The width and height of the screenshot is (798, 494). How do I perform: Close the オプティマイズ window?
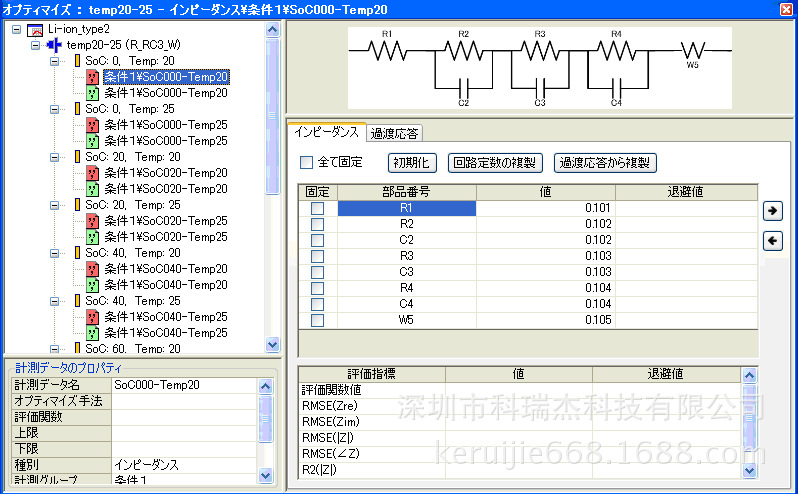click(x=786, y=9)
